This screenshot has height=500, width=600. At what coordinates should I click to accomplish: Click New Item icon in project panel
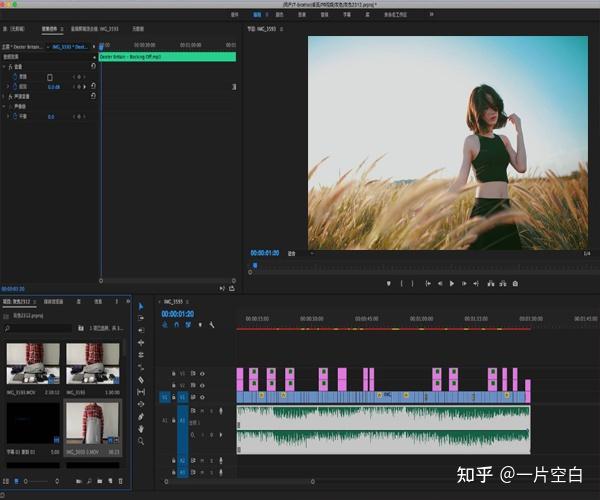(x=110, y=481)
